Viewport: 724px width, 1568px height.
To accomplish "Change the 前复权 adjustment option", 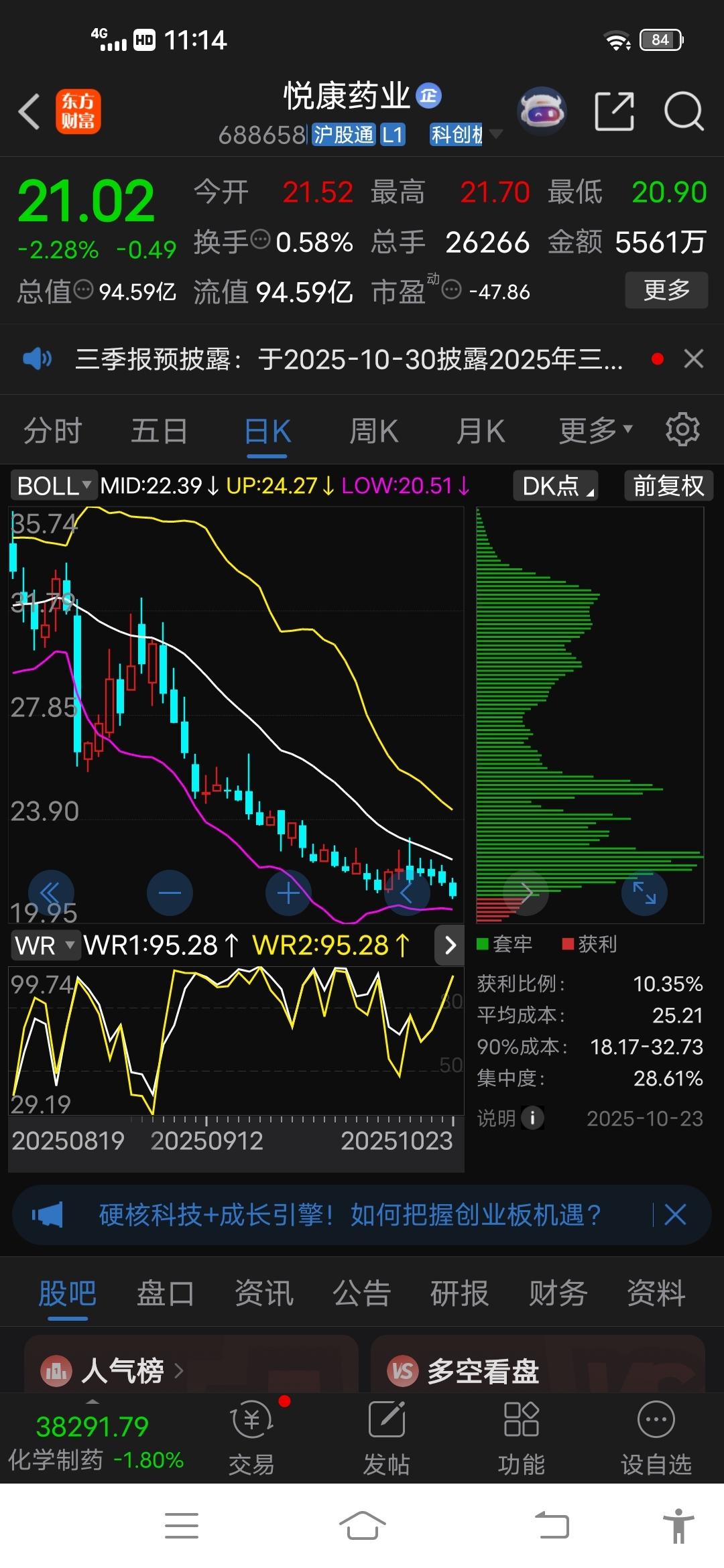I will [668, 486].
